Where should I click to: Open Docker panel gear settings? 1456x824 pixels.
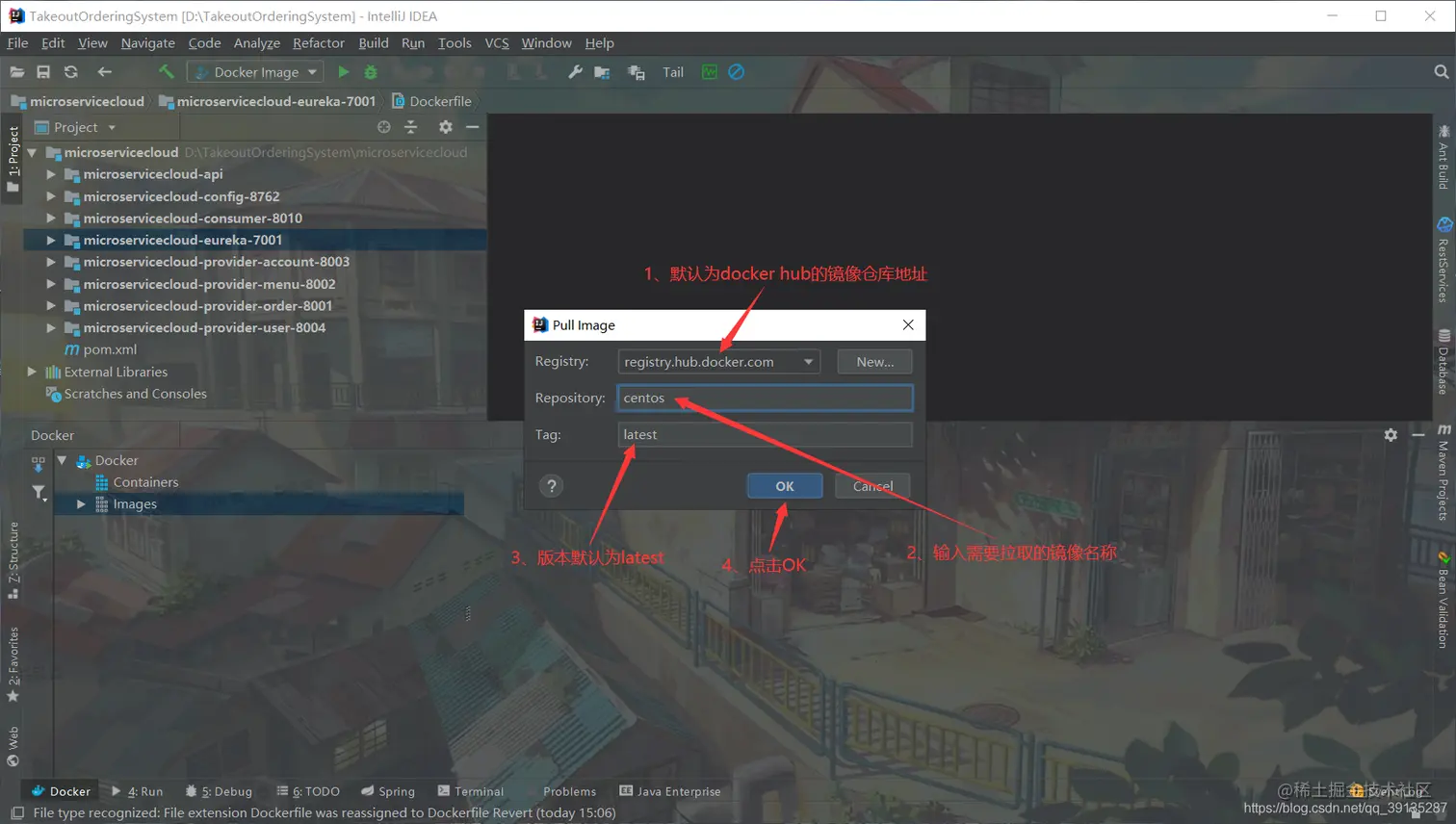(x=1391, y=435)
